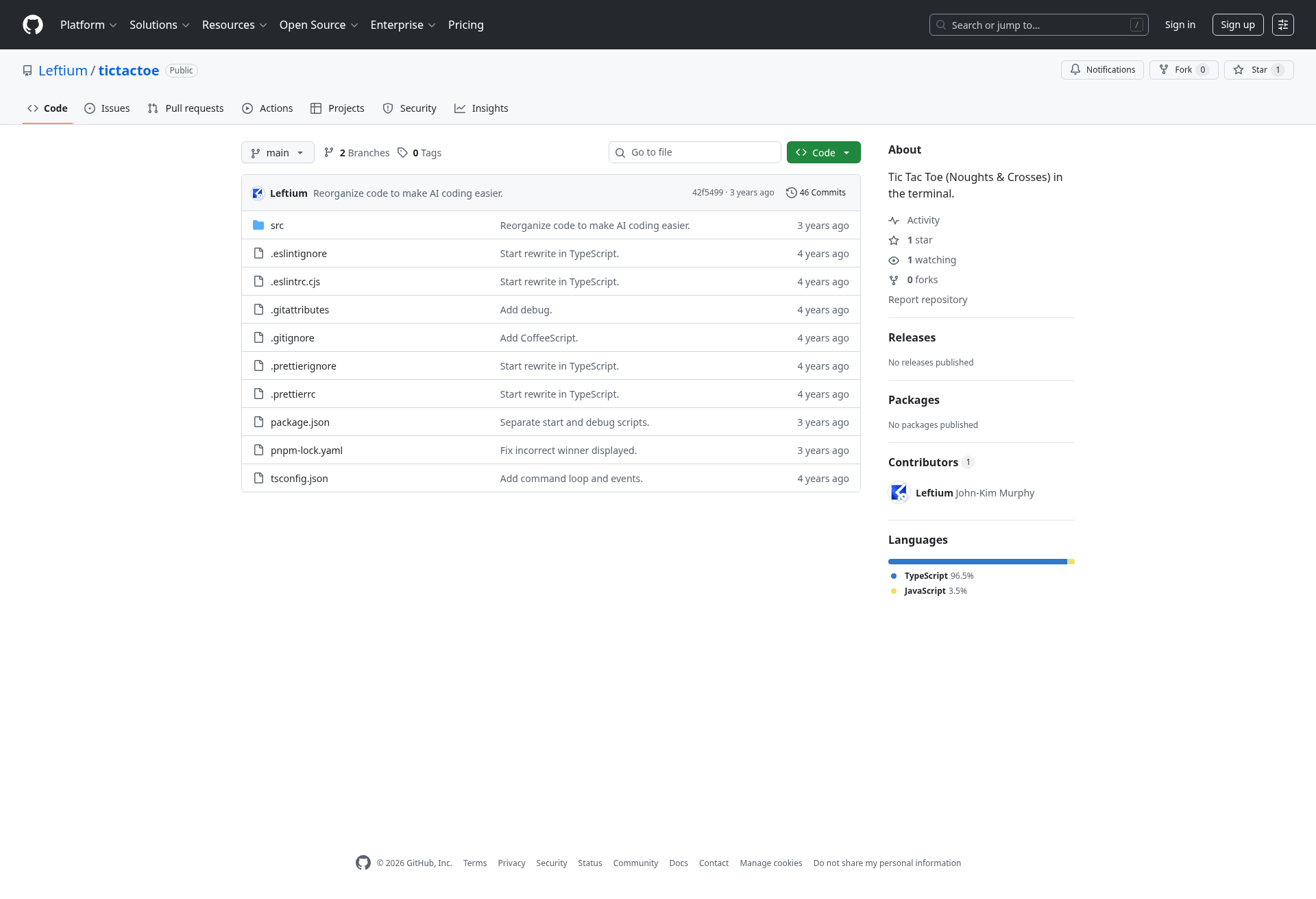The image size is (1316, 899).
Task: Open the tictactoe repository name link
Action: 129,71
